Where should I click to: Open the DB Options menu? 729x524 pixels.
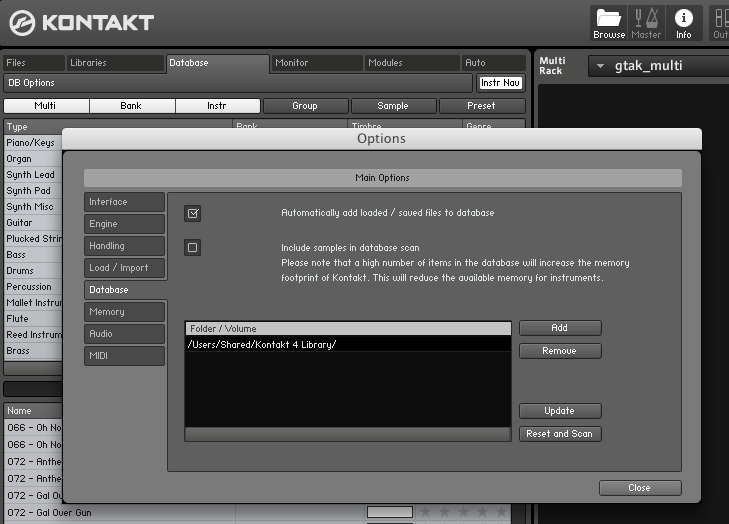click(x=31, y=83)
